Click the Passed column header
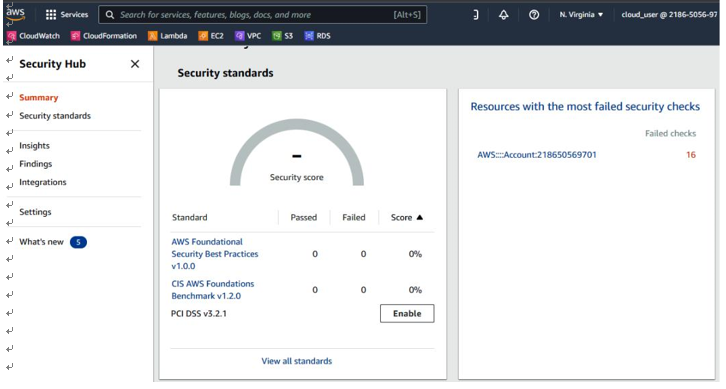726x389 pixels. [304, 218]
